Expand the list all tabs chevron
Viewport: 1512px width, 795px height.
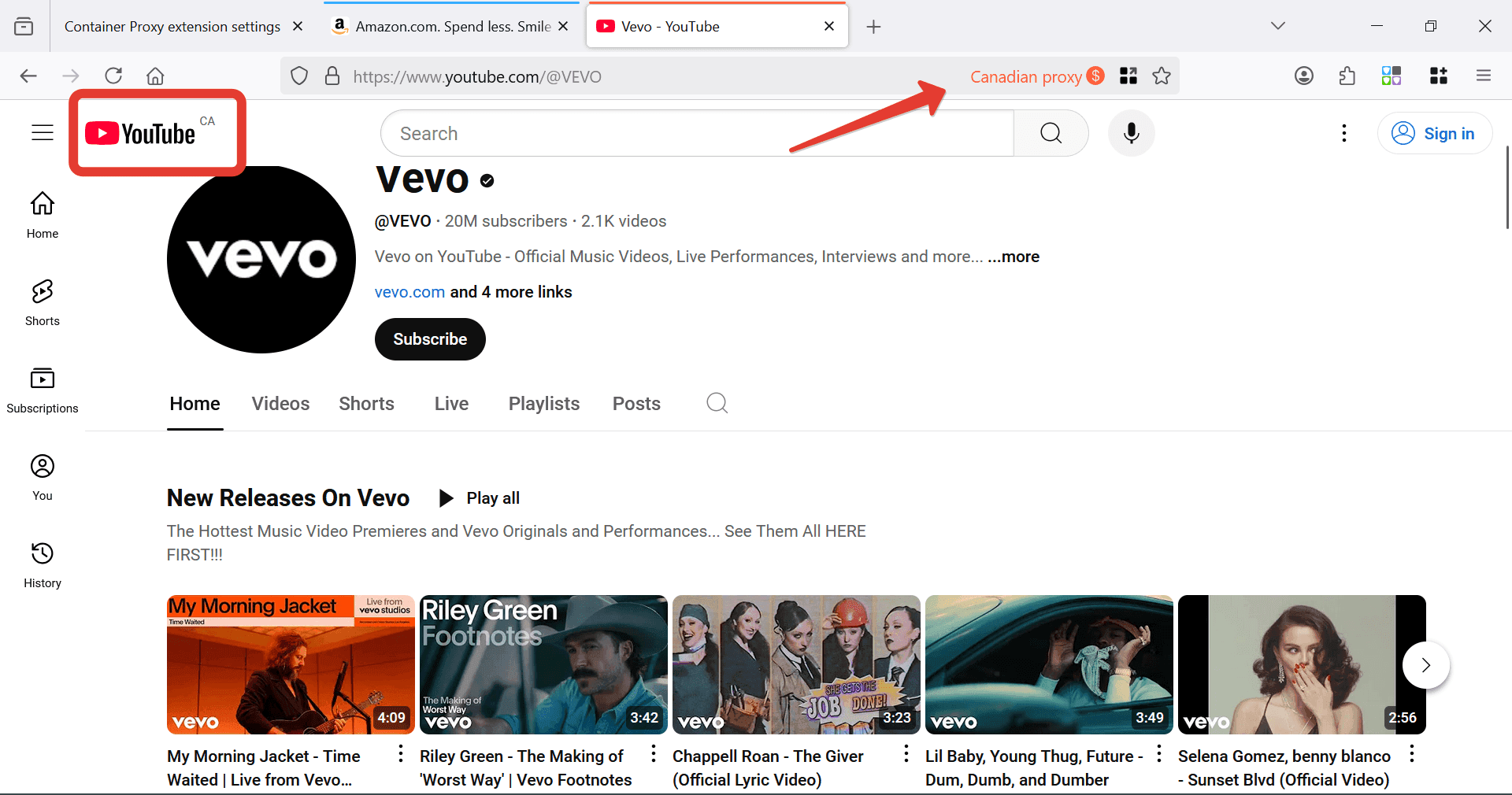[x=1277, y=26]
